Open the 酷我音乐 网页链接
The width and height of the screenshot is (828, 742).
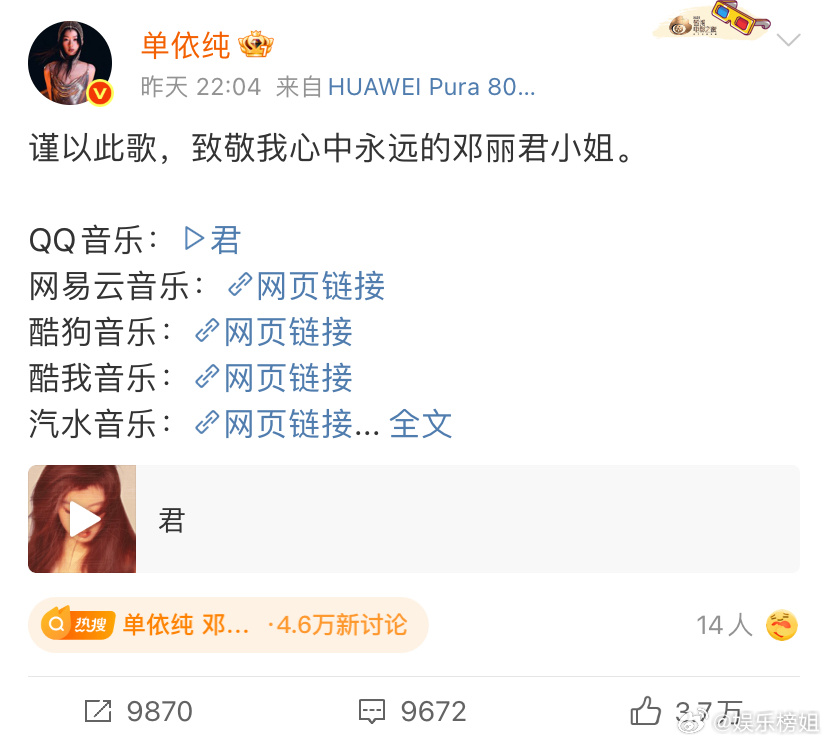point(274,378)
